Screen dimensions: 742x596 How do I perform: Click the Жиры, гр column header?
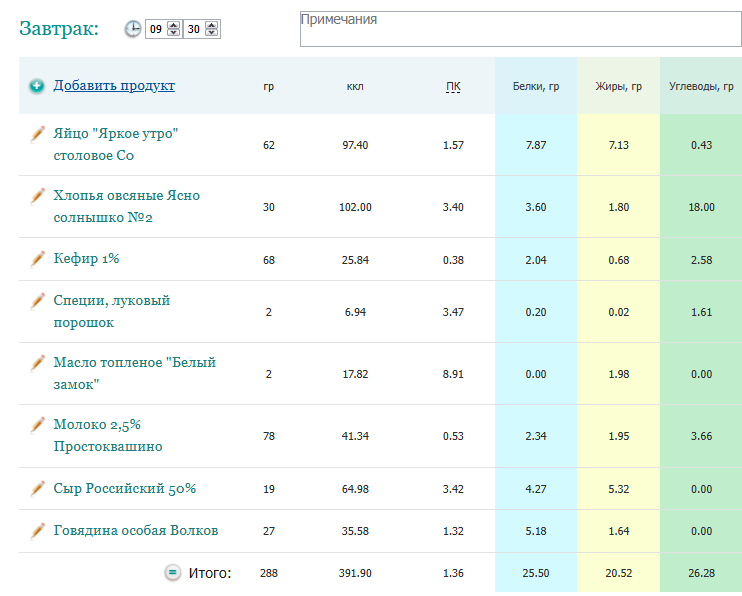click(x=618, y=86)
